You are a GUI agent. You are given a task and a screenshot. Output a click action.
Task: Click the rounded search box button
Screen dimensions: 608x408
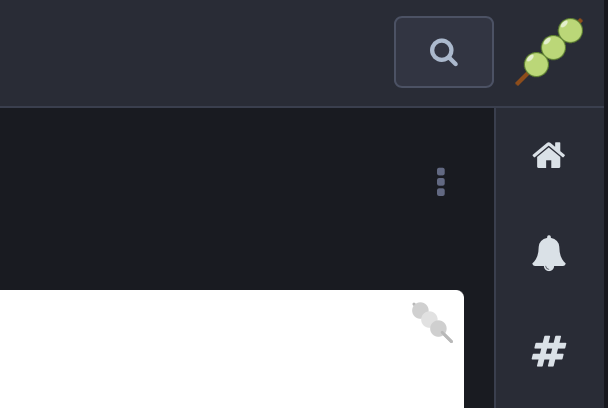[x=444, y=52]
